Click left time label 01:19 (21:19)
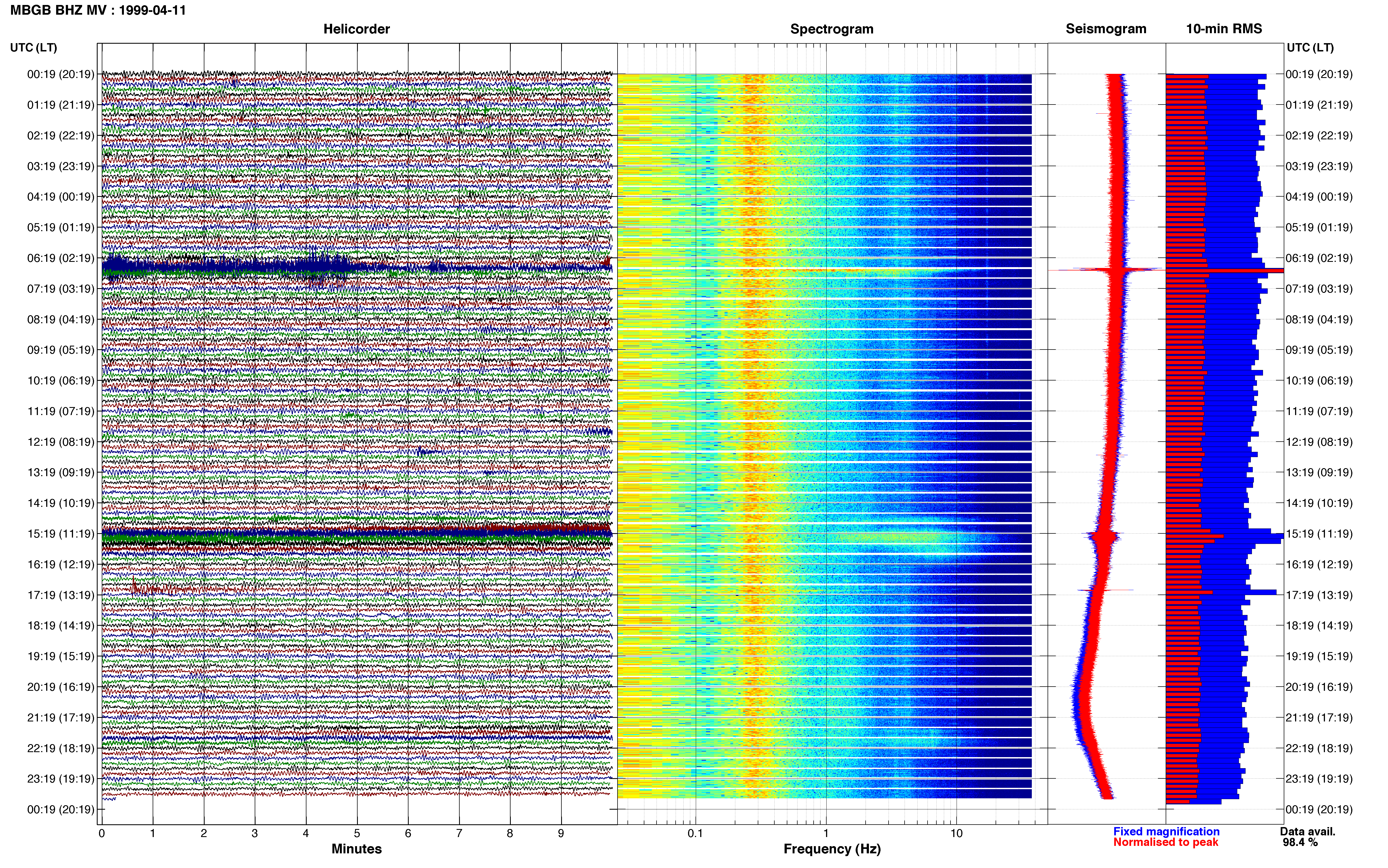The width and height of the screenshot is (1388, 868). tap(60, 105)
